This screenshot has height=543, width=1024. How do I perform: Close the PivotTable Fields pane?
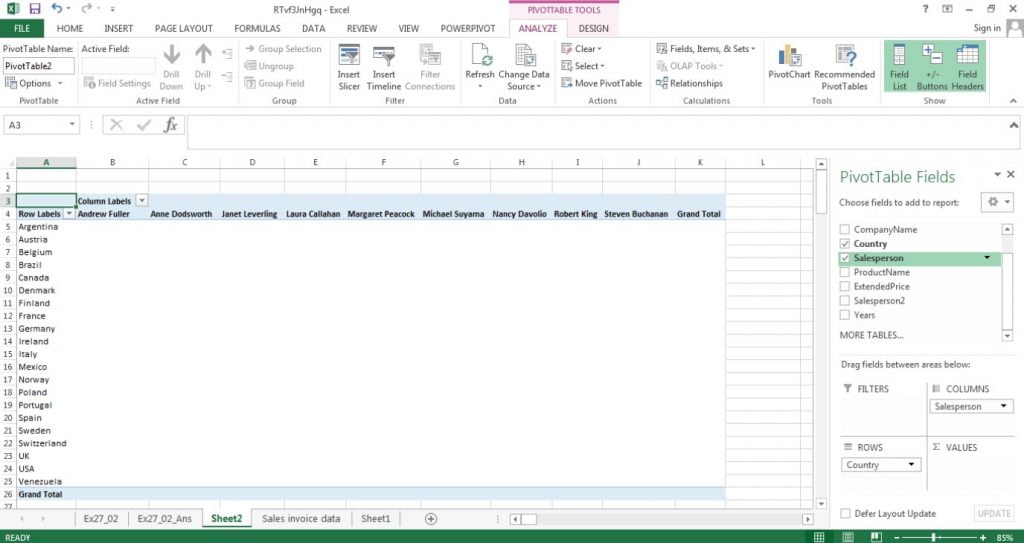(x=1011, y=174)
